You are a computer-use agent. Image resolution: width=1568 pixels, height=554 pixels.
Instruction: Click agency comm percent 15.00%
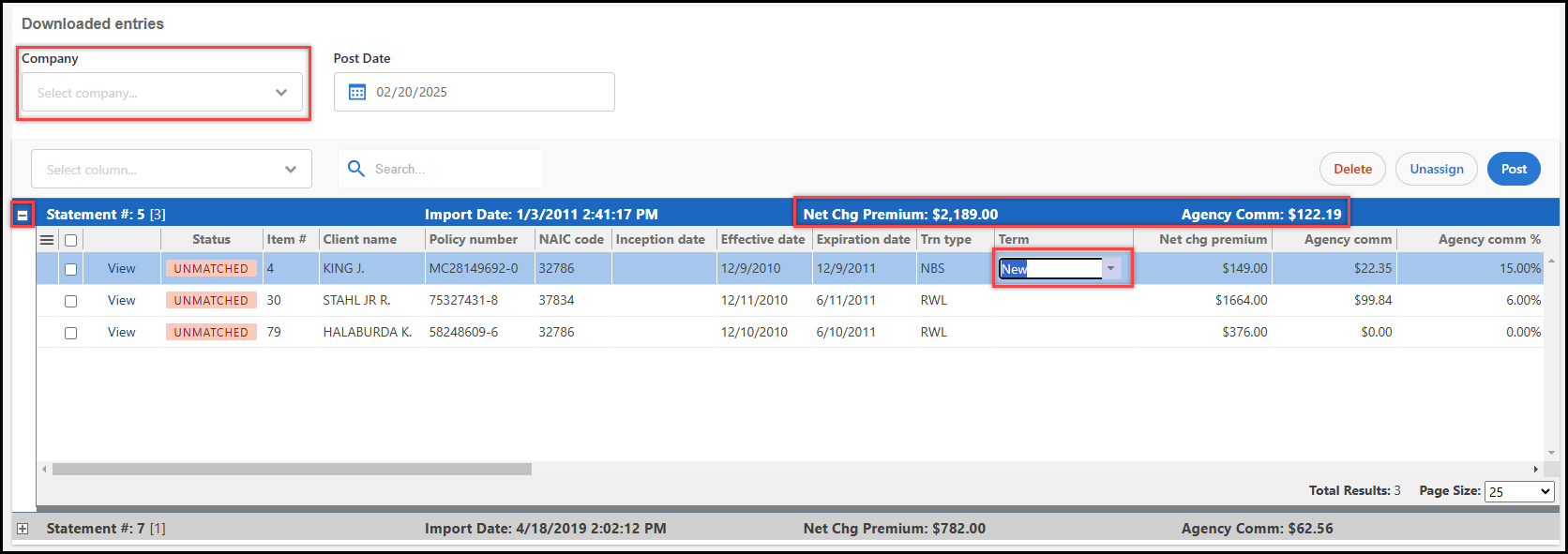[1520, 268]
